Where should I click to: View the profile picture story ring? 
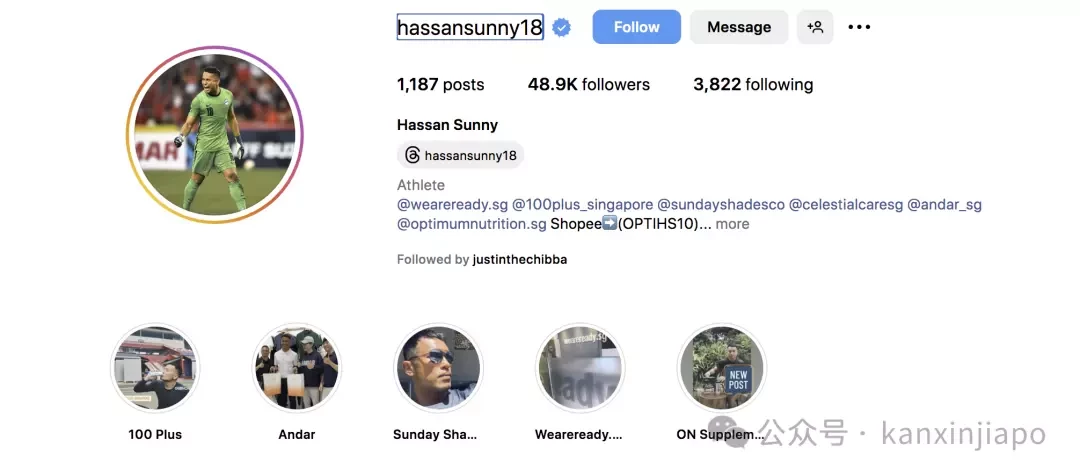pos(215,134)
